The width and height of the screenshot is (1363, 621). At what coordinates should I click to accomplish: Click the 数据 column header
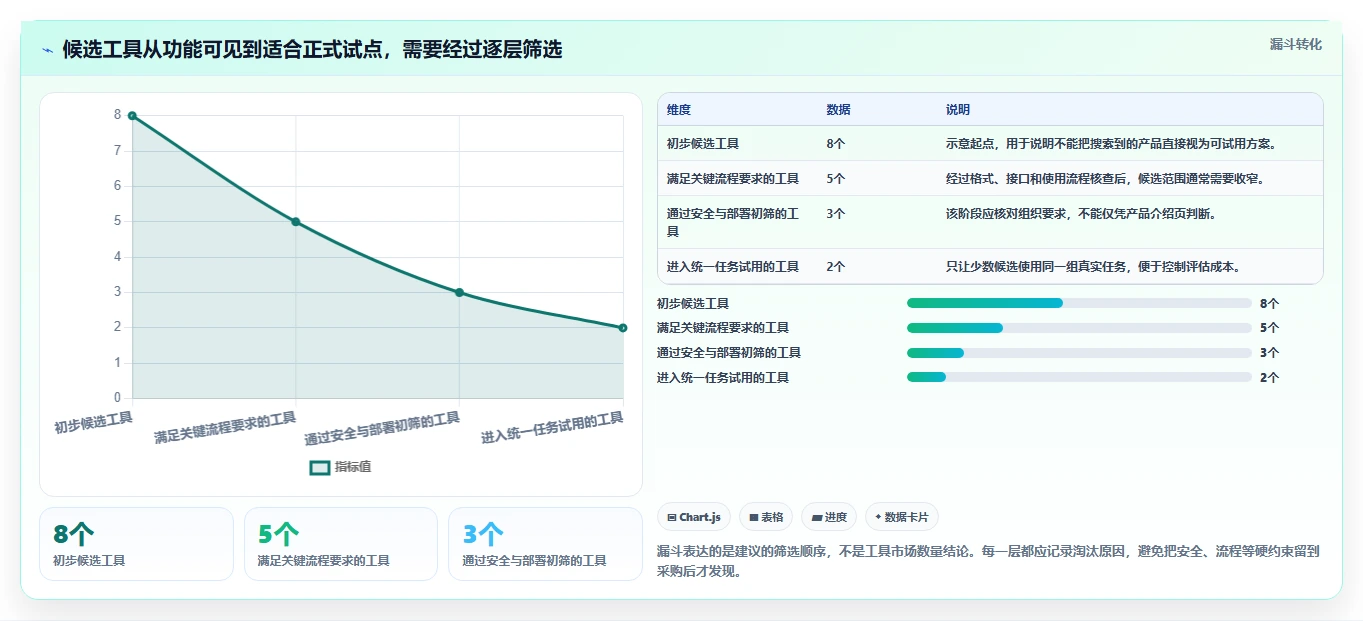[839, 110]
